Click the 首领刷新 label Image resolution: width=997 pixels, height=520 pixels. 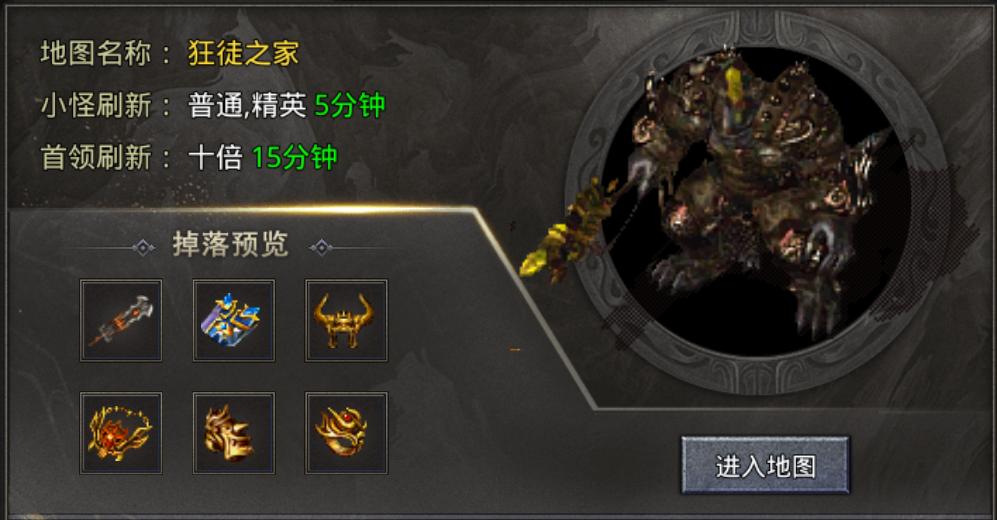(x=96, y=158)
